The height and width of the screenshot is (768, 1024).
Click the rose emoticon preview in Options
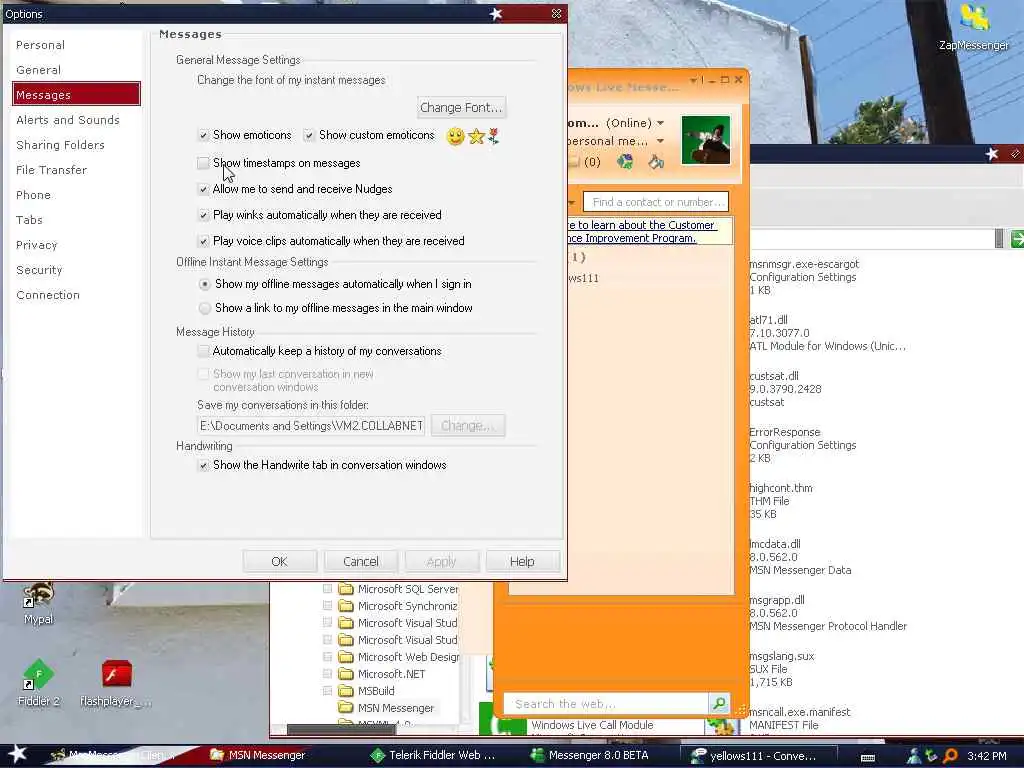(x=494, y=136)
